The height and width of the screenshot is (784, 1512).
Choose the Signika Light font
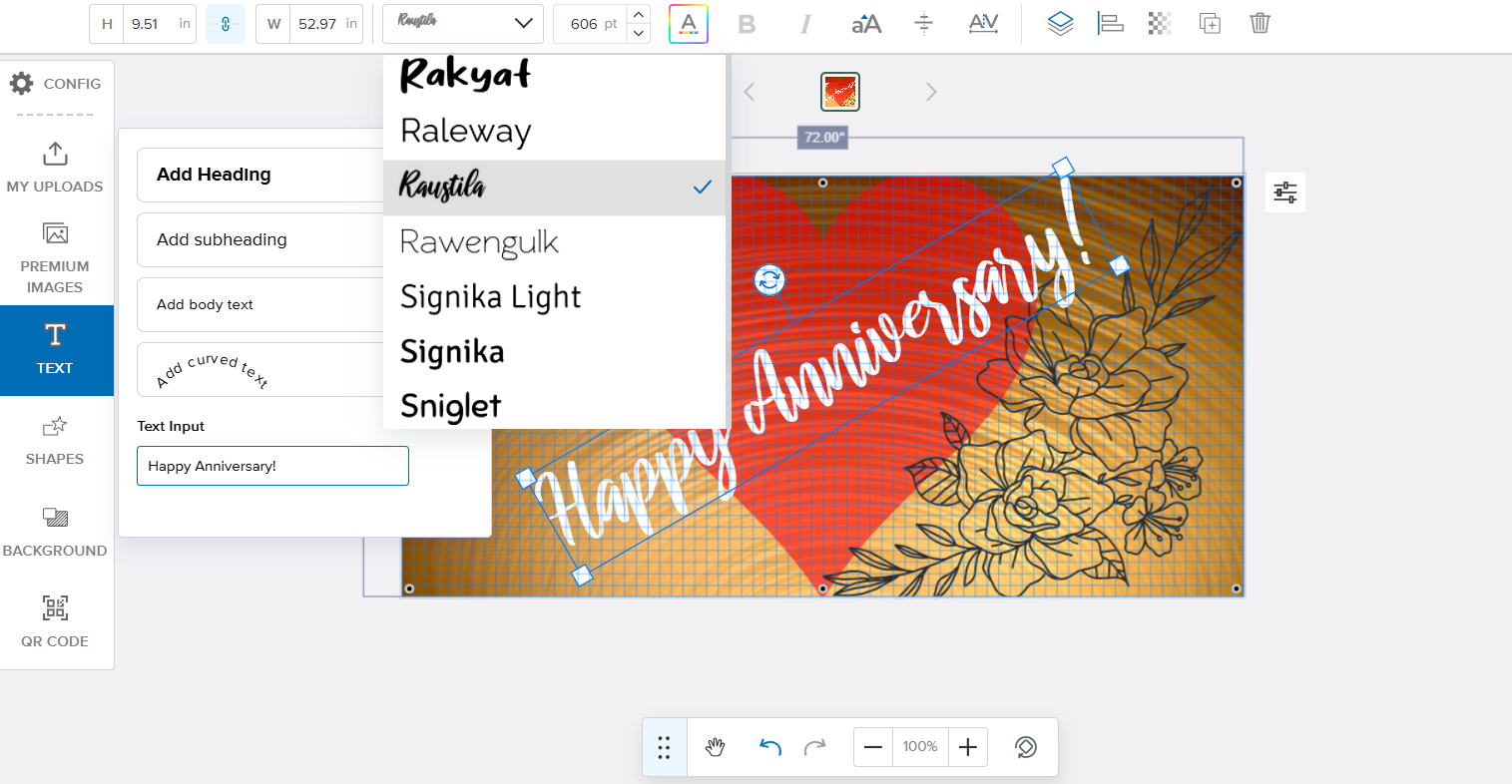pyautogui.click(x=555, y=296)
